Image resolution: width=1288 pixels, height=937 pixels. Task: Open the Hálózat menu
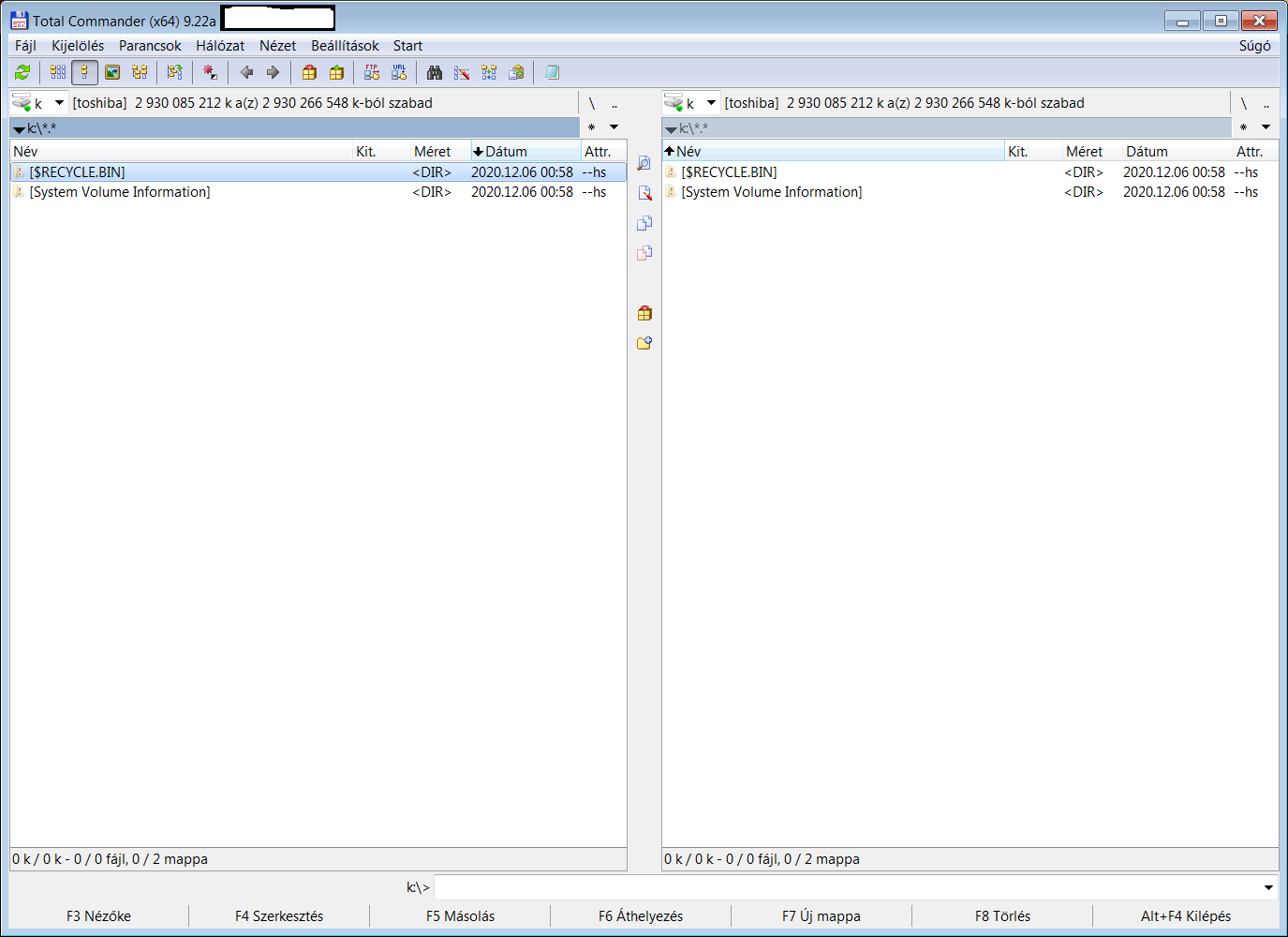pos(220,46)
